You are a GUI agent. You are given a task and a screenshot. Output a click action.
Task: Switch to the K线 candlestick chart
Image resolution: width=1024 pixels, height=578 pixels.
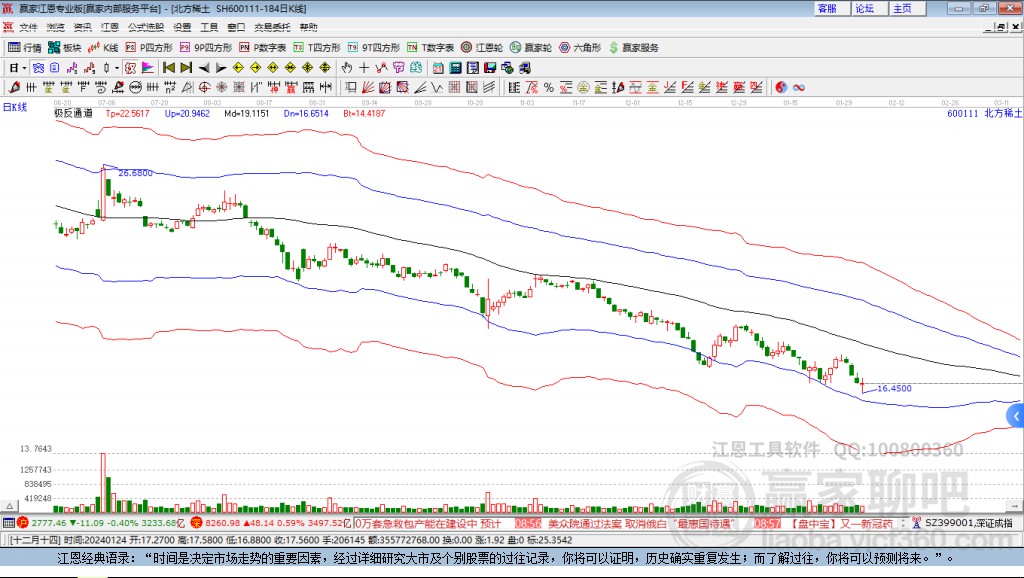coord(103,48)
